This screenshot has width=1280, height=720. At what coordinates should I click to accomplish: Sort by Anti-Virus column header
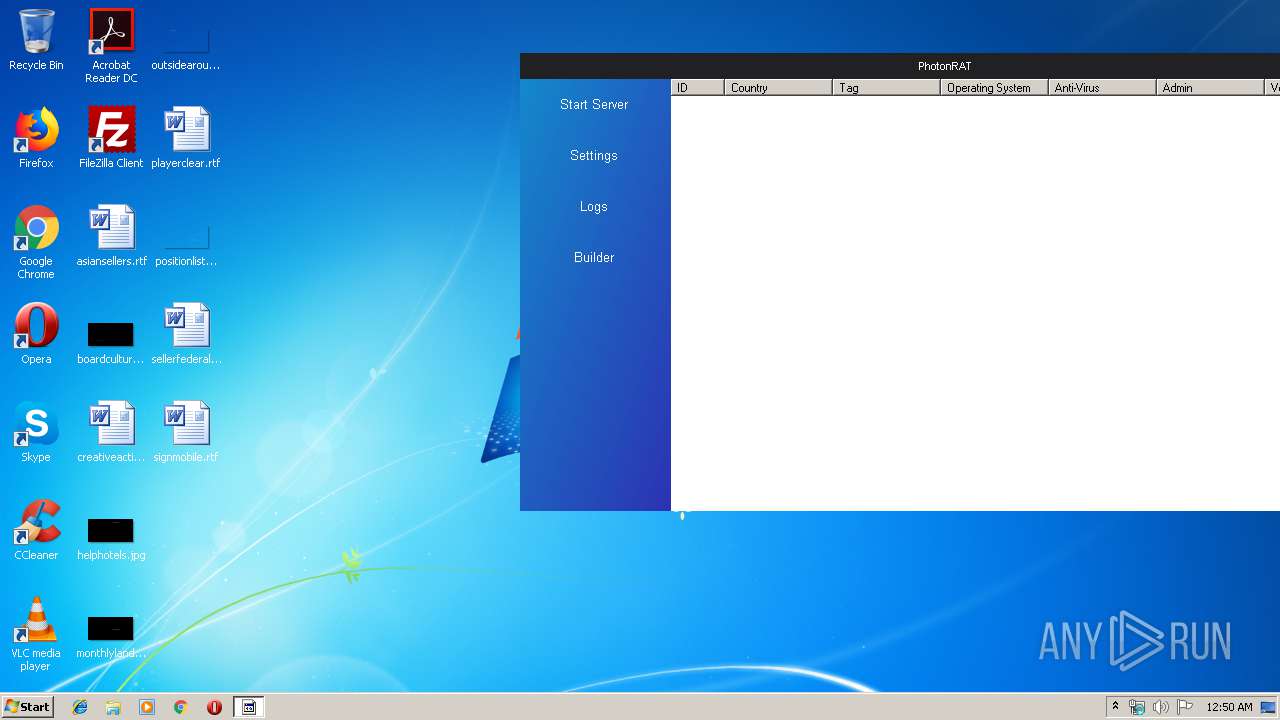pos(1102,88)
